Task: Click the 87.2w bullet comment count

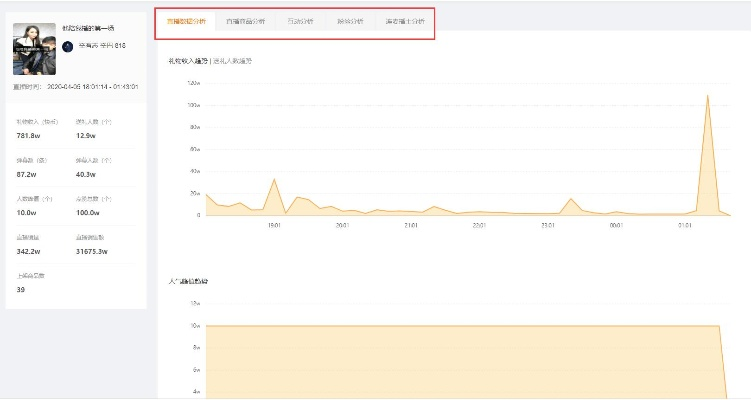Action: [x=28, y=174]
